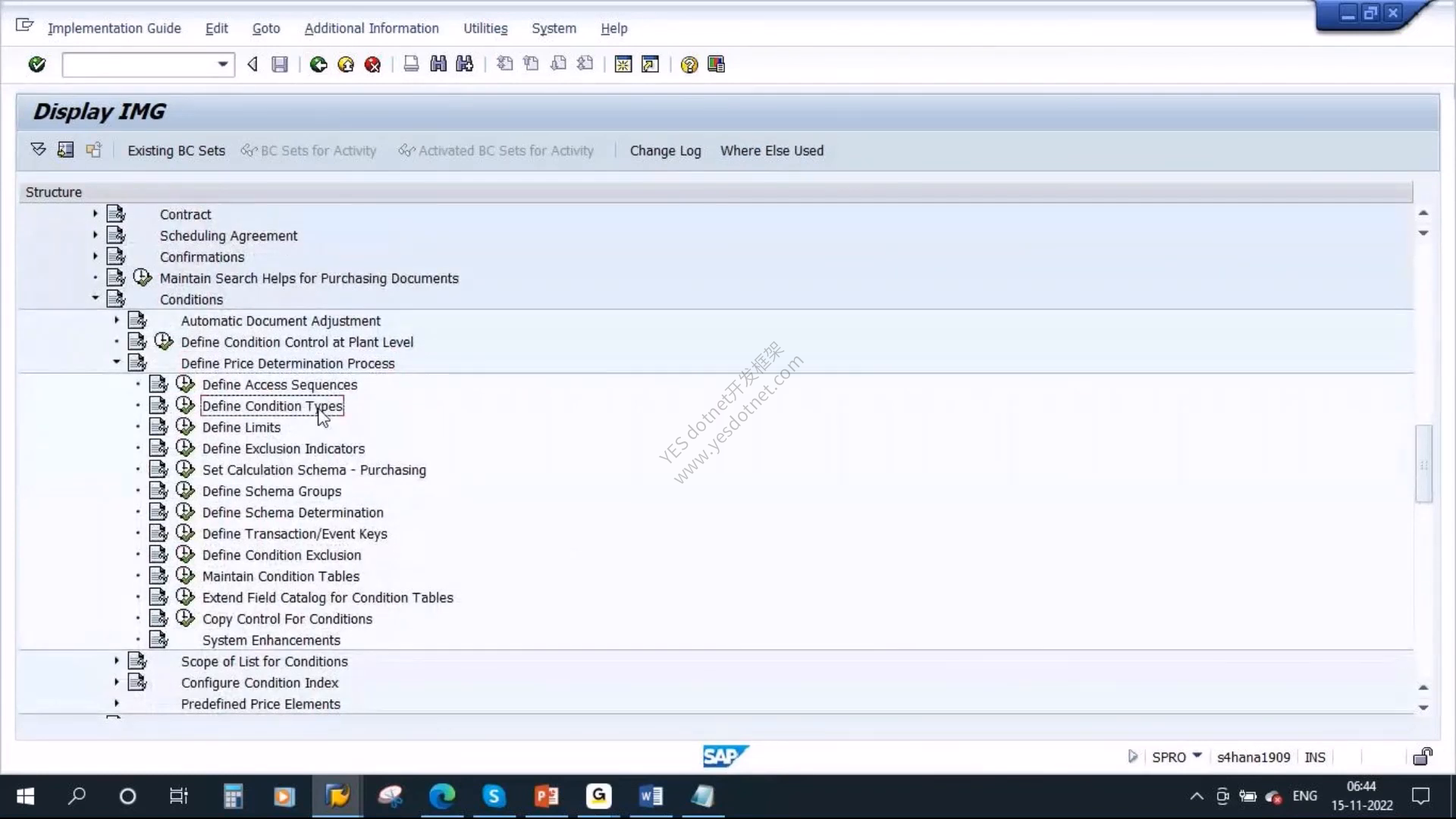Open the Edit menu

click(x=216, y=28)
